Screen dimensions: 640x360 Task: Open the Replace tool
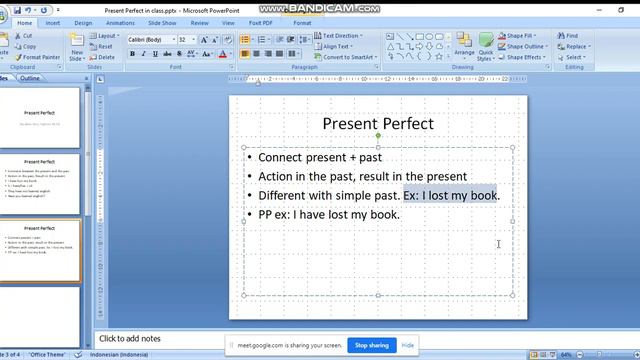574,47
